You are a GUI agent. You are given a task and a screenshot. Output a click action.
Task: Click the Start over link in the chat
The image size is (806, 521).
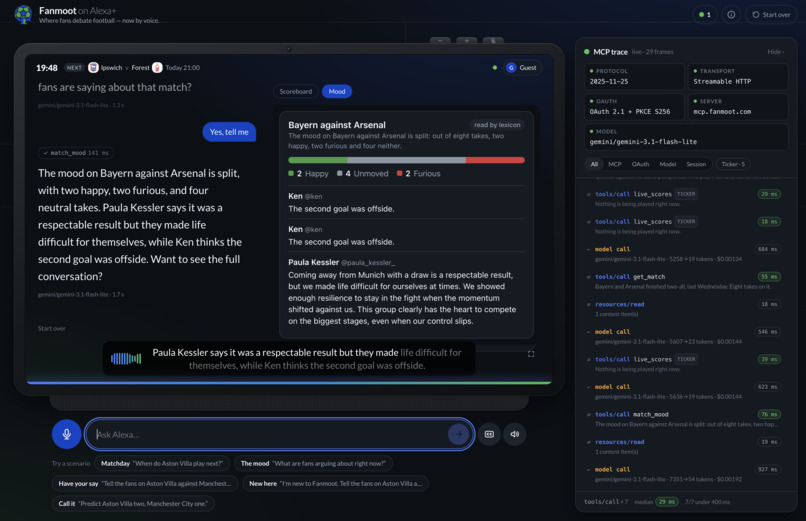[51, 328]
